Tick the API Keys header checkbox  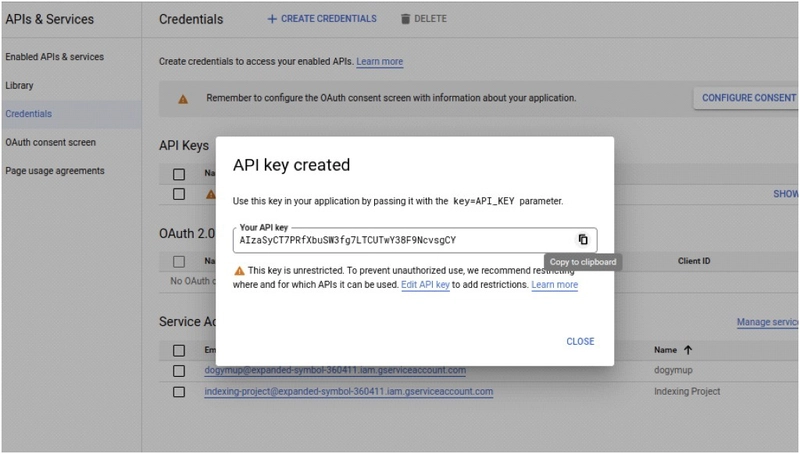pos(179,174)
